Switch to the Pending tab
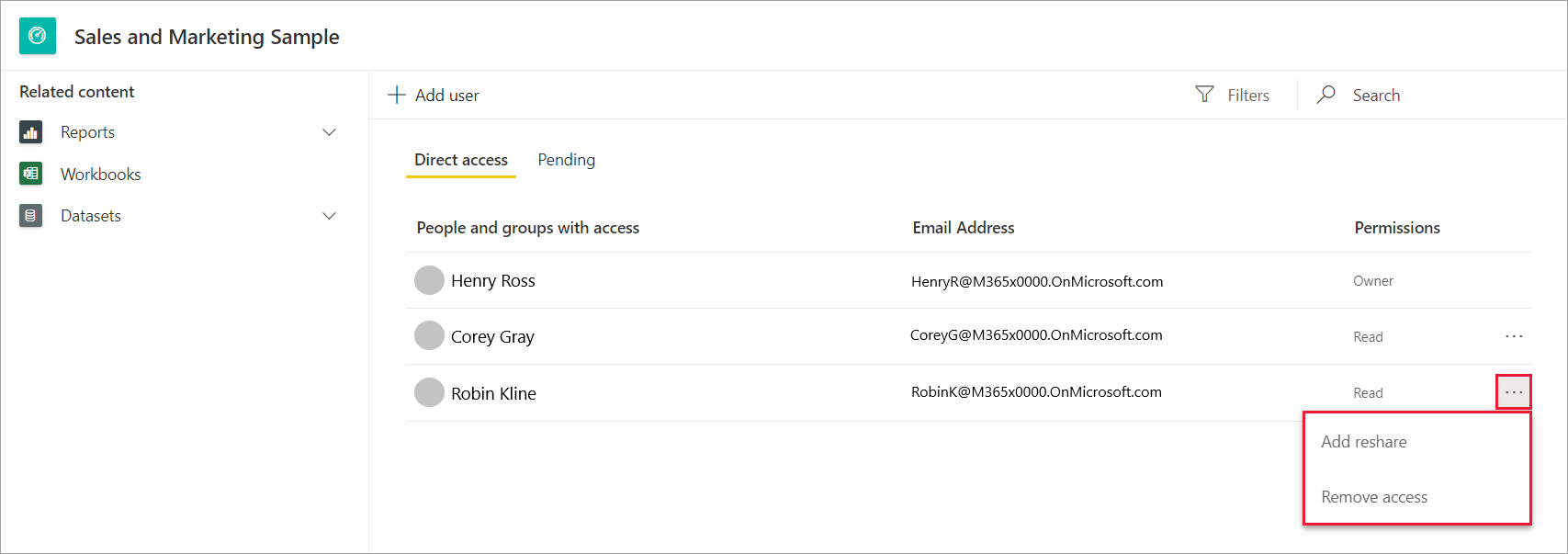Image resolution: width=1568 pixels, height=554 pixels. [566, 160]
